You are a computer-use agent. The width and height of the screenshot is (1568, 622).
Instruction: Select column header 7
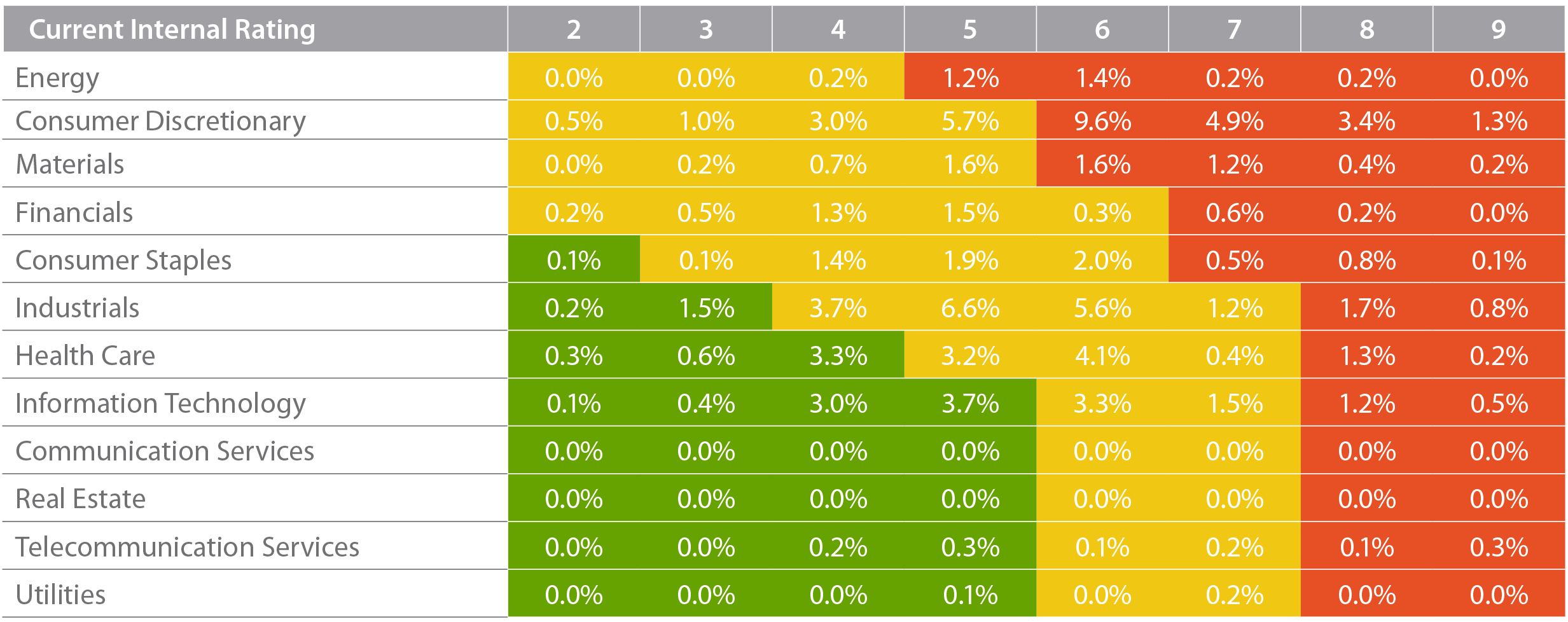point(1235,29)
